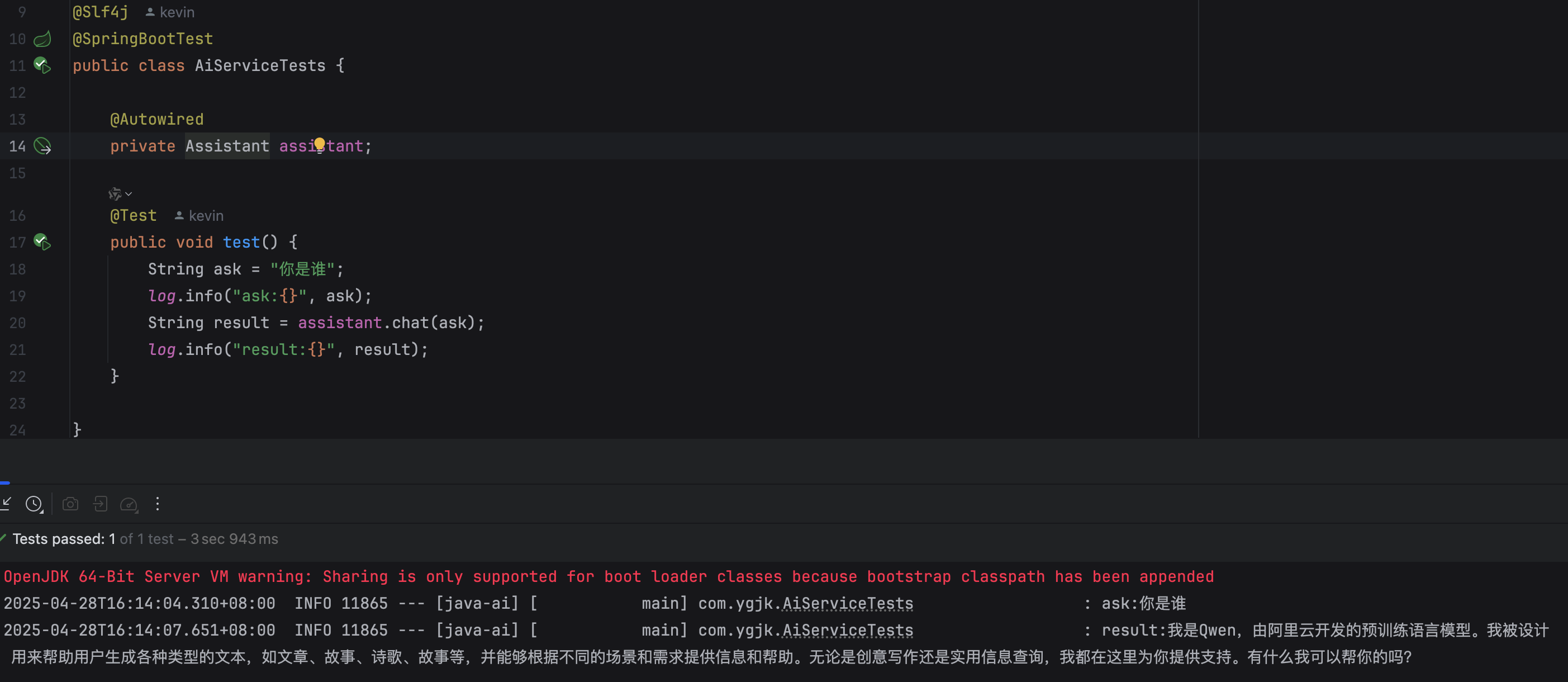
Task: Click the Spring leaf gutter icon beside @SpringBootTest
Action: coord(42,39)
